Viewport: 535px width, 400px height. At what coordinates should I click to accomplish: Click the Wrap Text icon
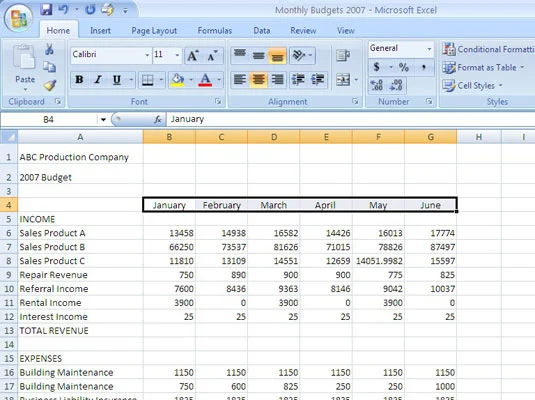point(343,55)
